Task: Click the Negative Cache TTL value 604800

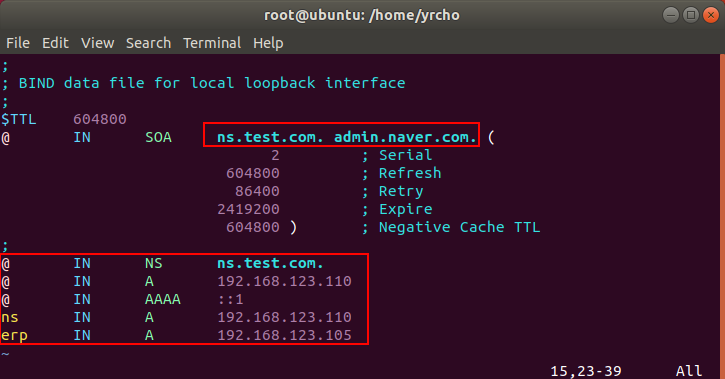Action: coord(253,227)
